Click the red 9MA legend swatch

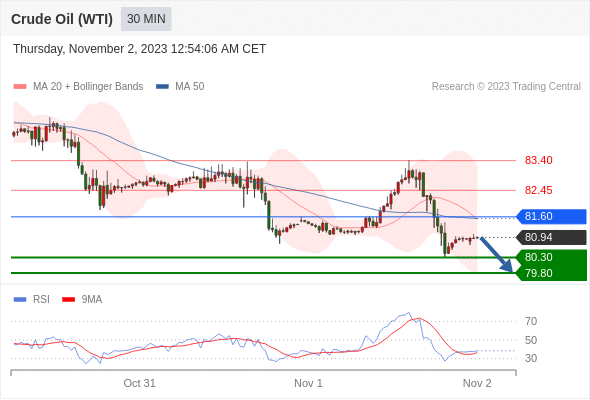[x=68, y=300]
